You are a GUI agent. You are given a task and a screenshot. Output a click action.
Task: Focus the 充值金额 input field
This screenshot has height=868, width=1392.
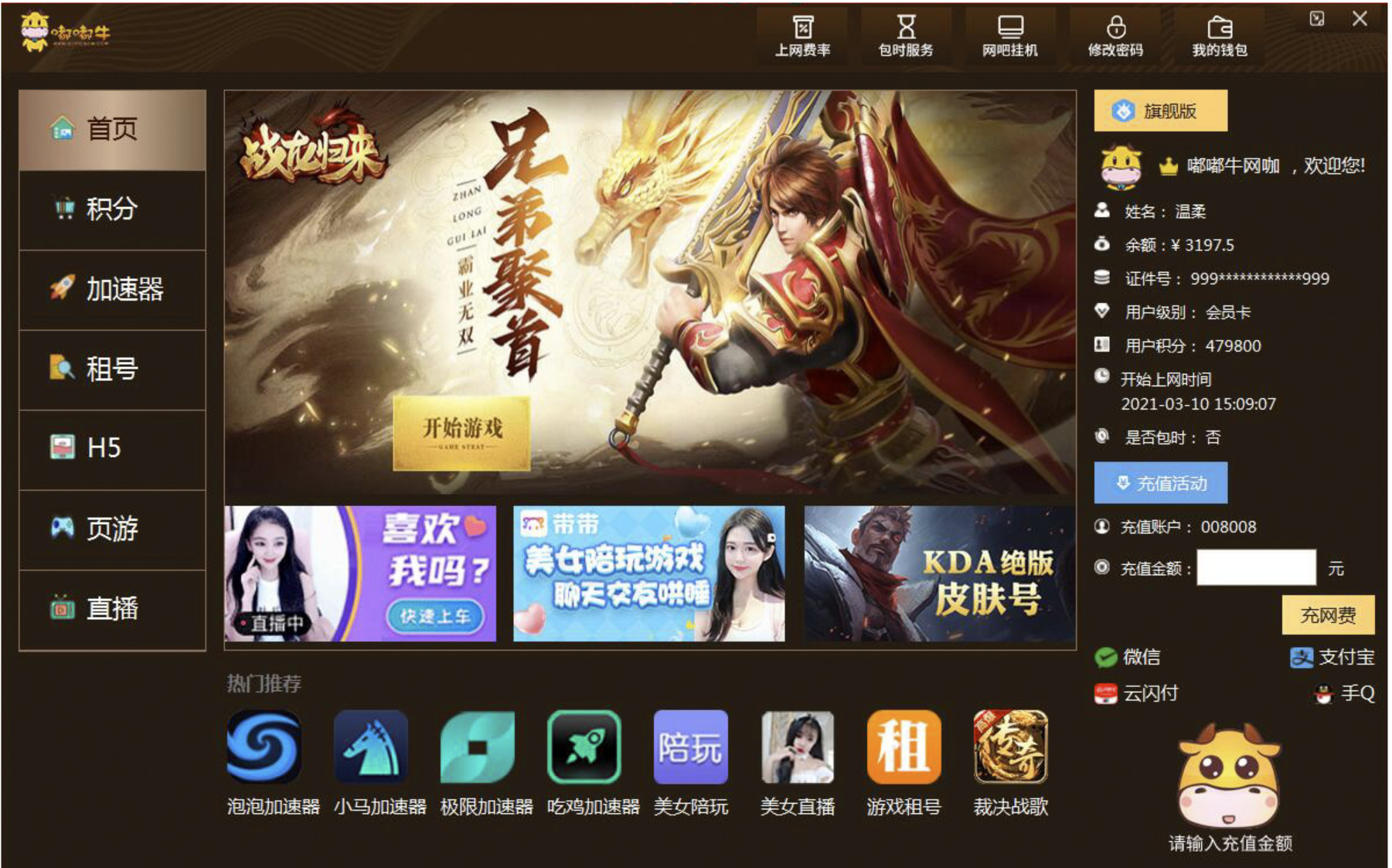coord(1256,568)
